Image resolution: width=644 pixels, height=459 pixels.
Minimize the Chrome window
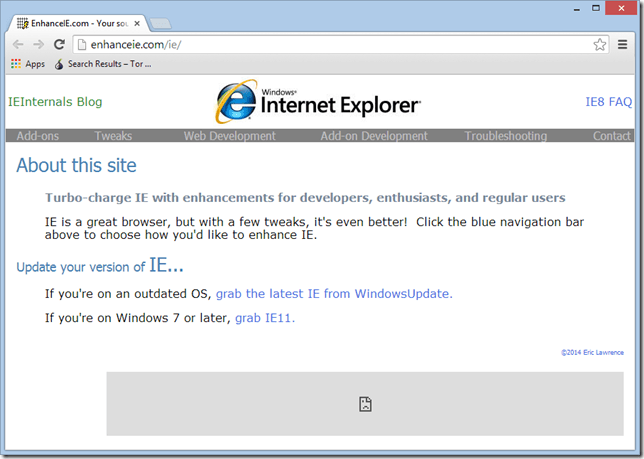click(577, 8)
